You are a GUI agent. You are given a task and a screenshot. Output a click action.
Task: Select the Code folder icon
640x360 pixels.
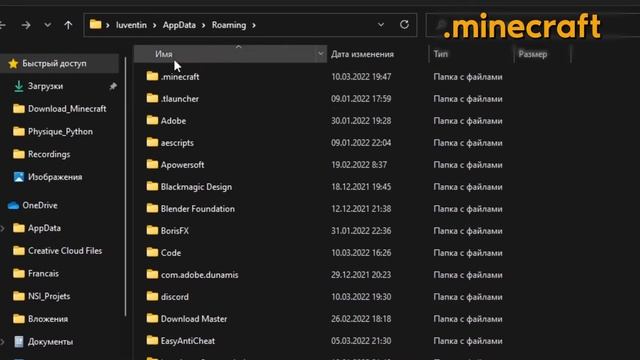152,253
